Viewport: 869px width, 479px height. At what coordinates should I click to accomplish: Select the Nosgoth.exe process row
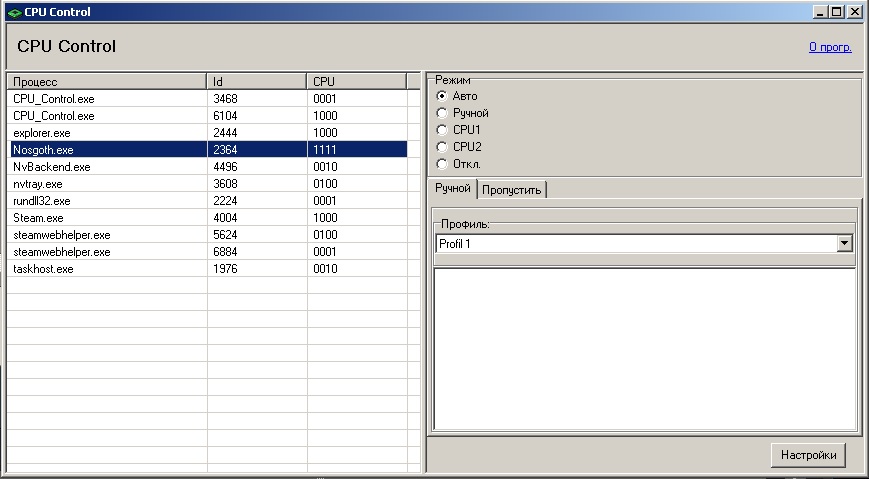pyautogui.click(x=208, y=150)
